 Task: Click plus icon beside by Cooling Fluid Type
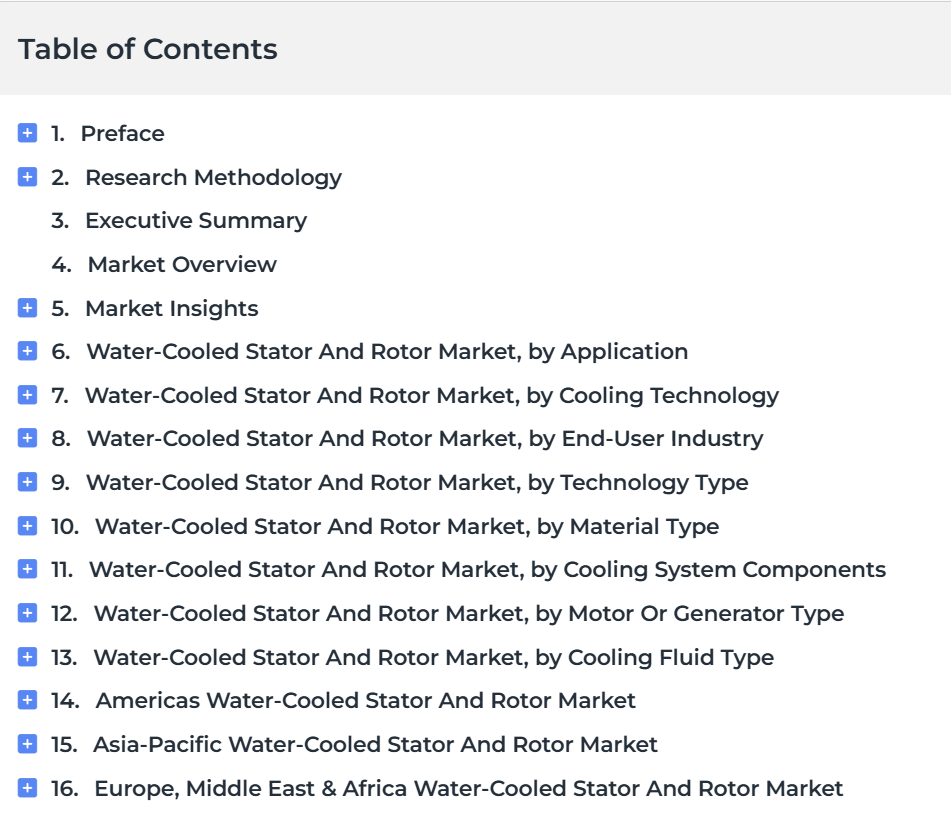tap(27, 657)
